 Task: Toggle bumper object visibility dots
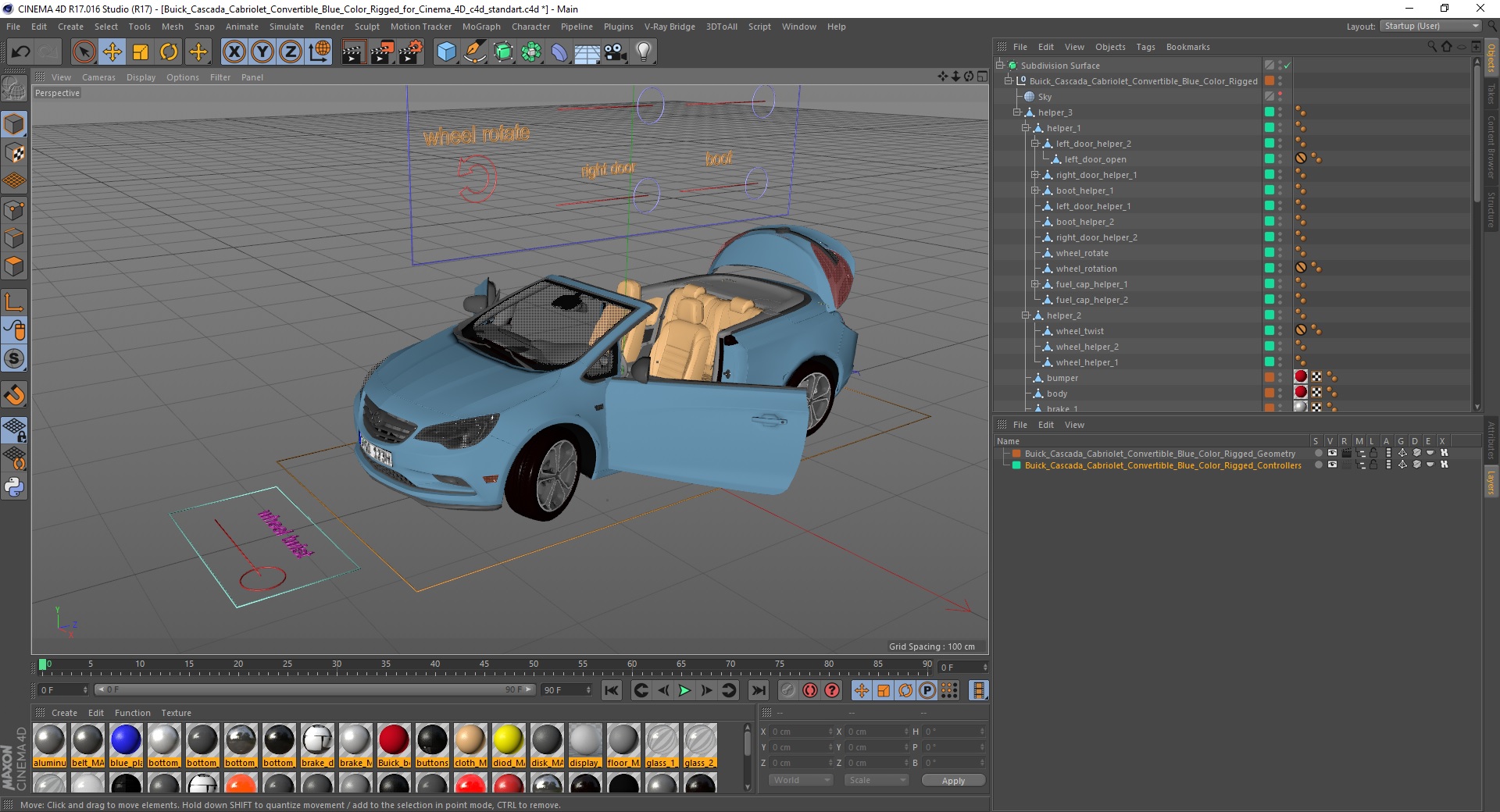1280,378
